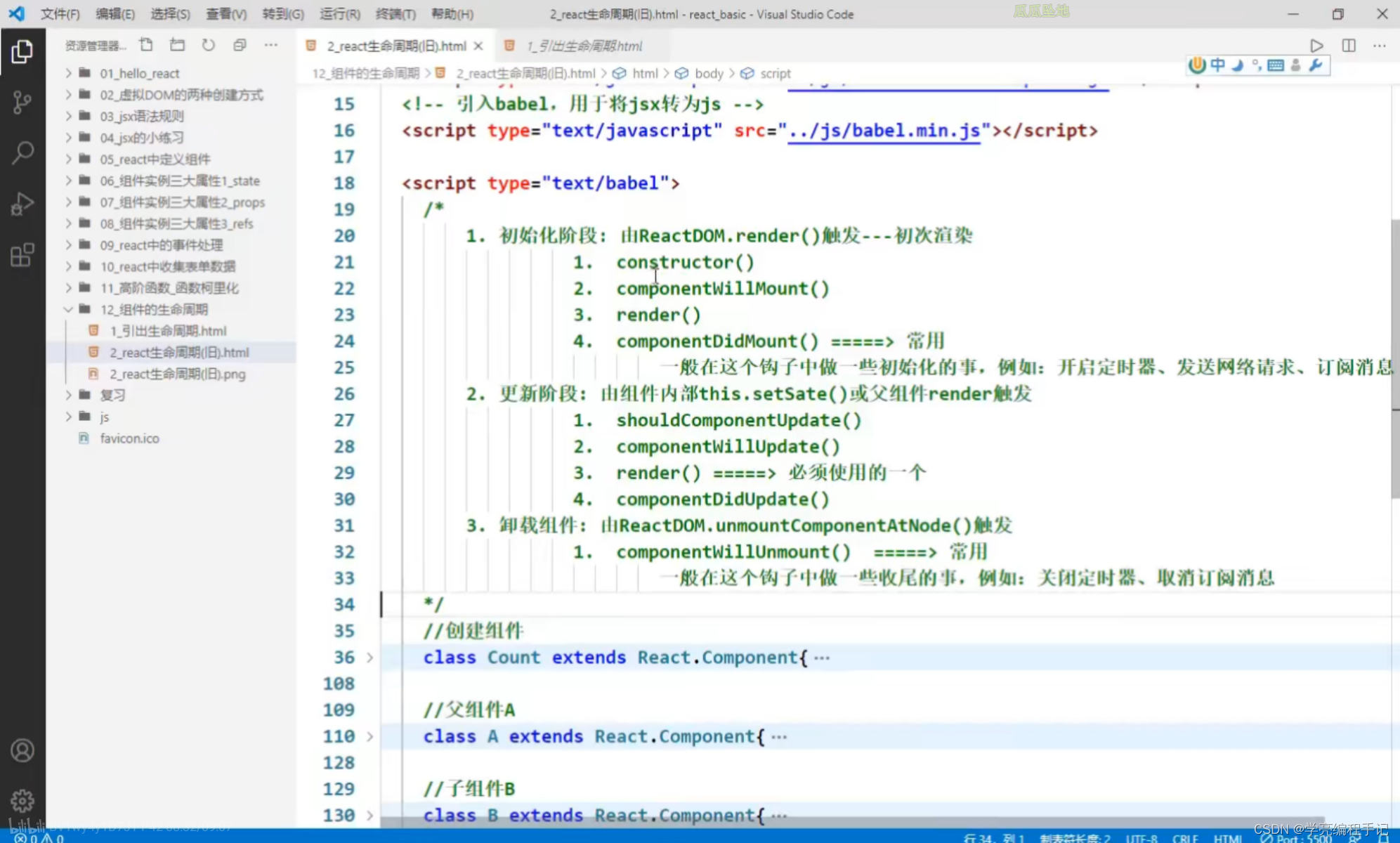Click the UTF-8 encoding in status bar
1400x843 pixels.
click(1141, 837)
